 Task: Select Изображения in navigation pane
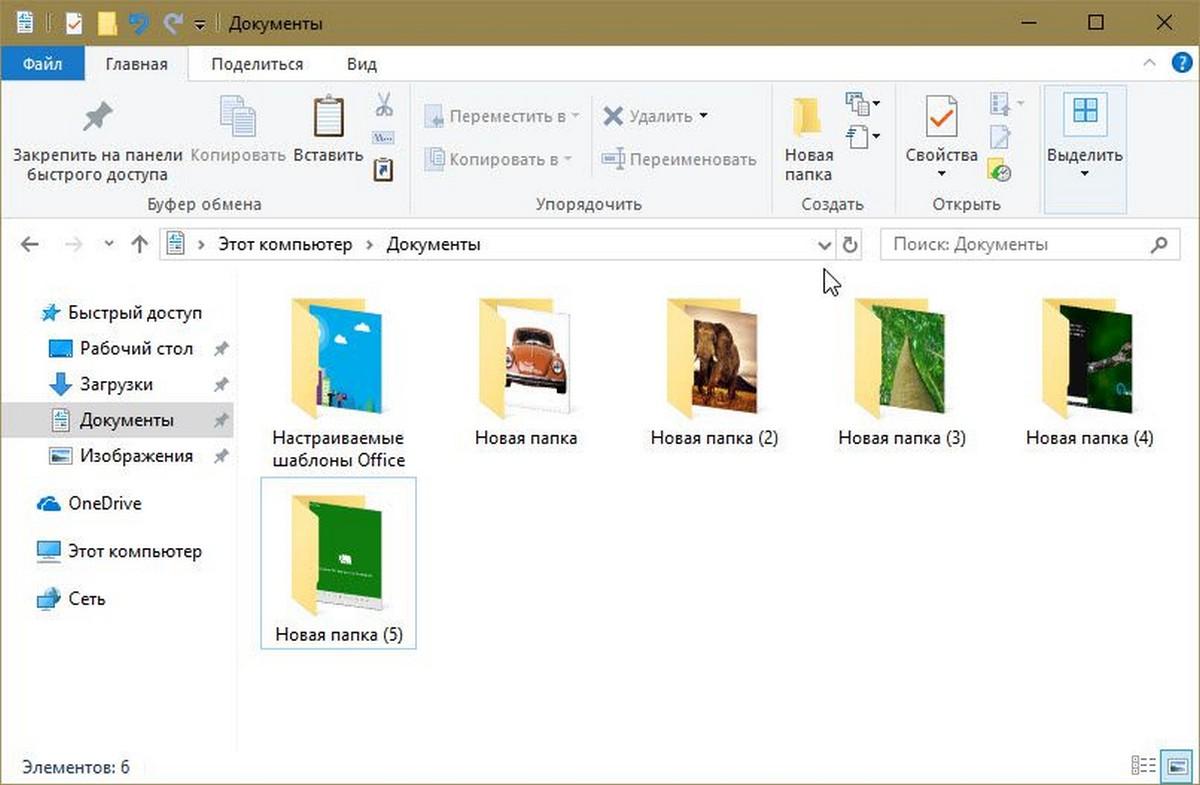coord(136,456)
